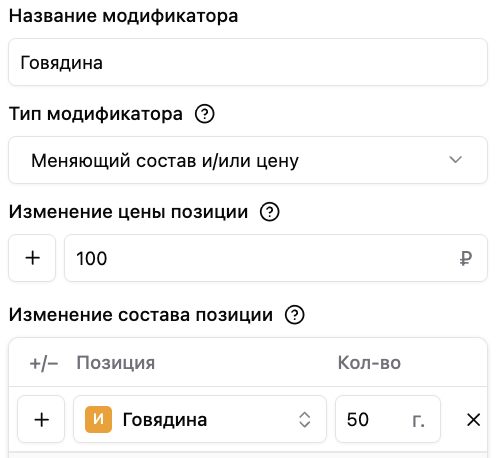Image resolution: width=496 pixels, height=458 pixels.
Task: Click the price change field showing 100
Action: point(276,258)
